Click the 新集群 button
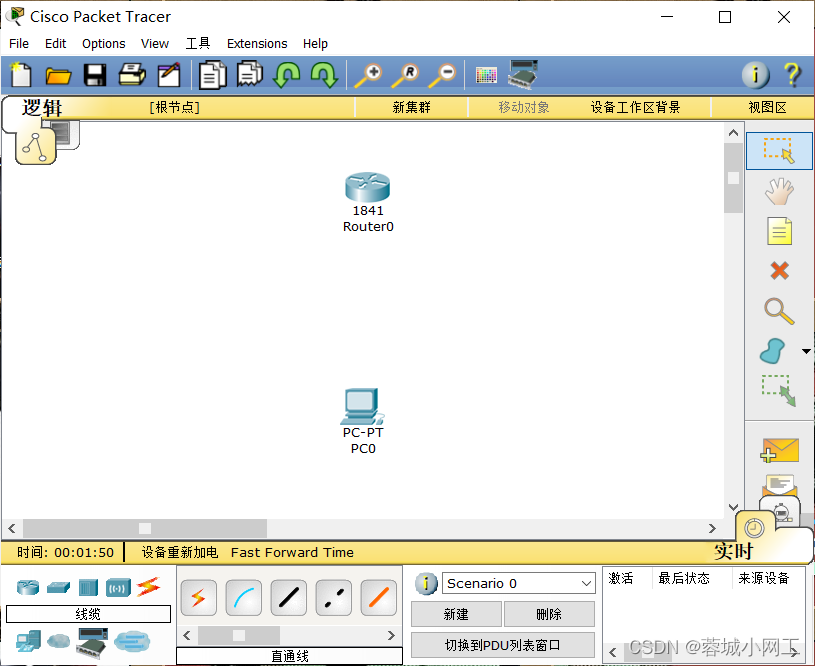This screenshot has height=666, width=815. pyautogui.click(x=412, y=108)
